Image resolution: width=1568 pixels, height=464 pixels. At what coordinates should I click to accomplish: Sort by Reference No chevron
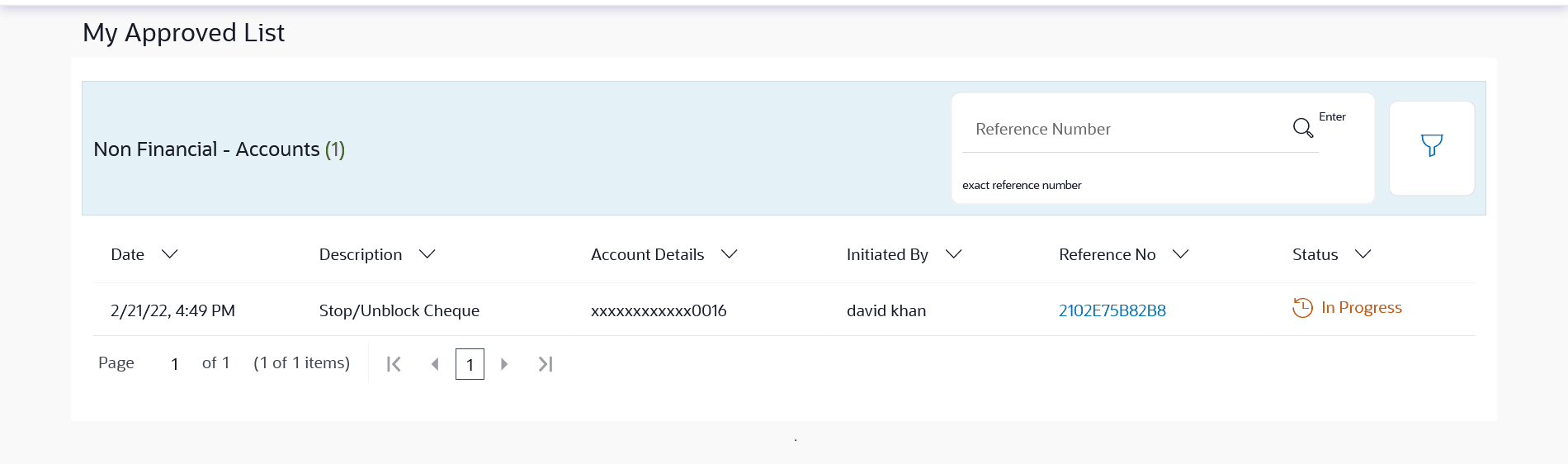tap(1181, 254)
